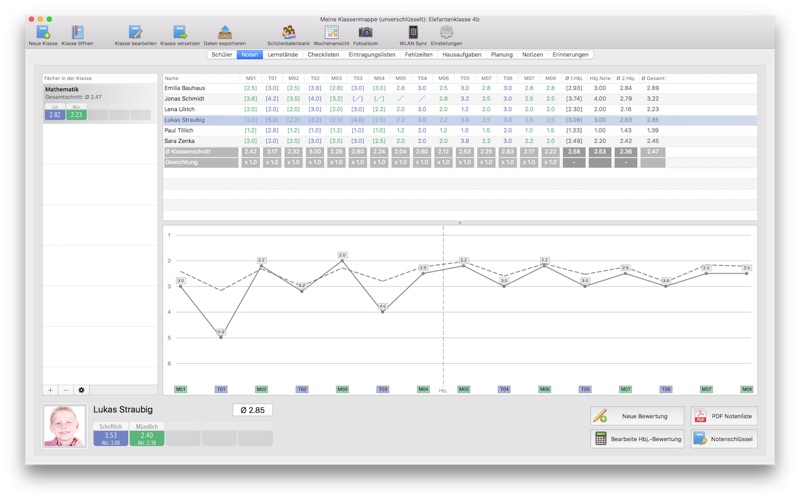Add a subject with the plus button

[50, 390]
